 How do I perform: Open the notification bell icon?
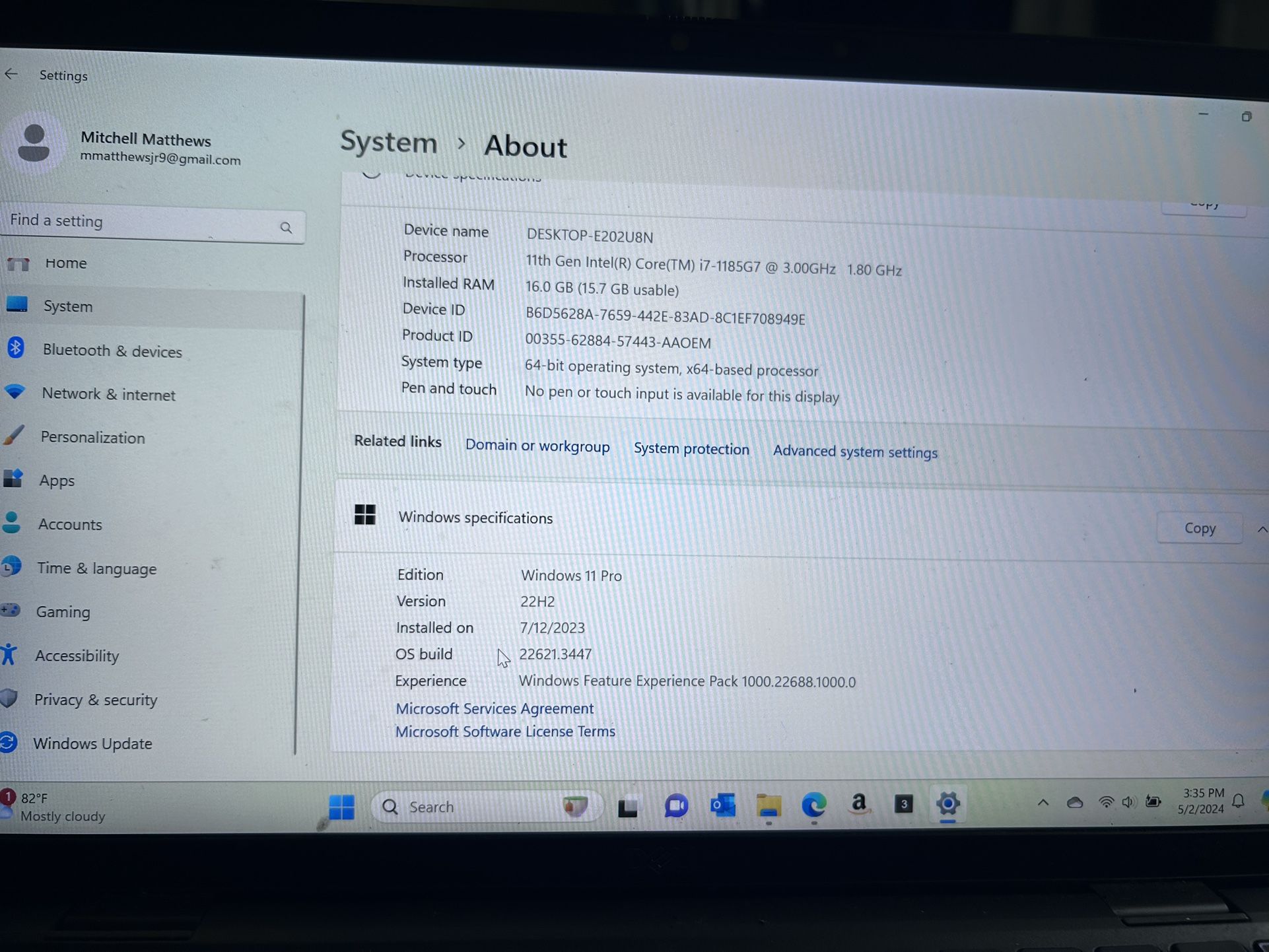[x=1239, y=801]
